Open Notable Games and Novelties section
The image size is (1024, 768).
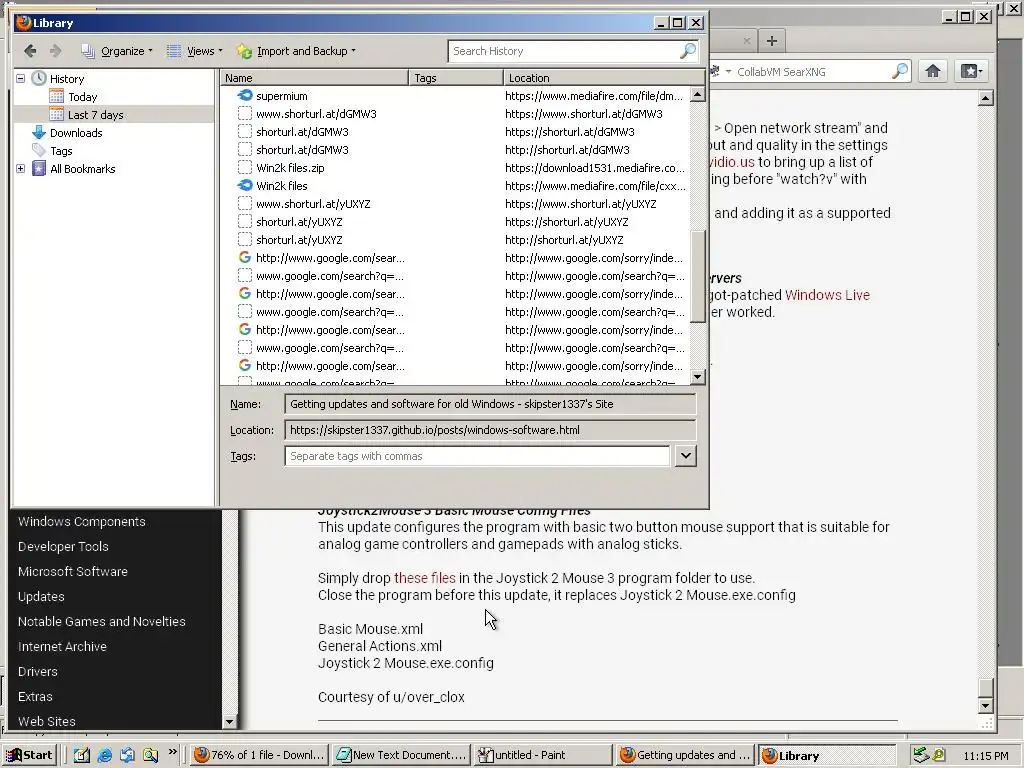[x=101, y=621]
